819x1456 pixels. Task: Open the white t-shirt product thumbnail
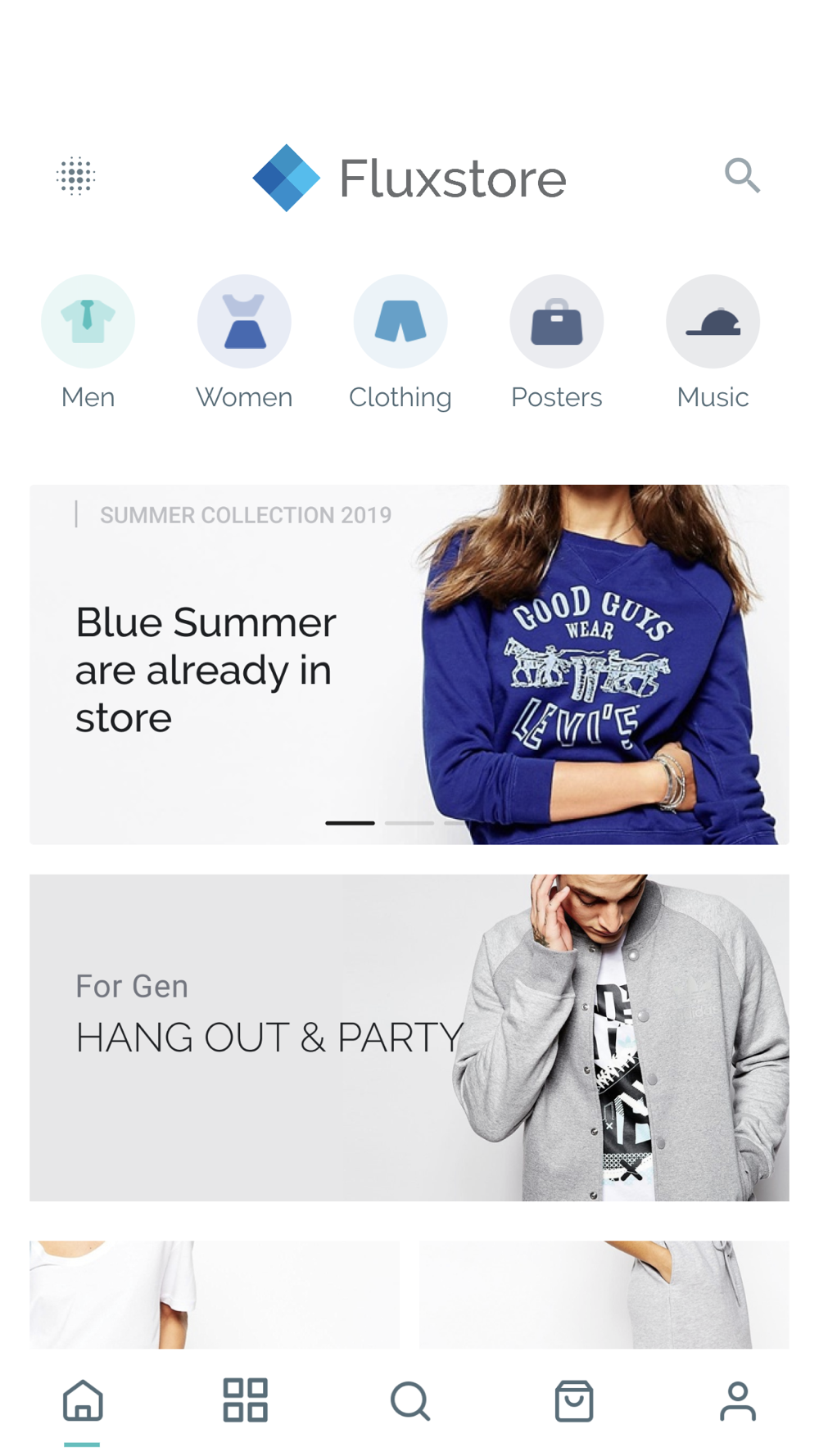coord(215,1295)
